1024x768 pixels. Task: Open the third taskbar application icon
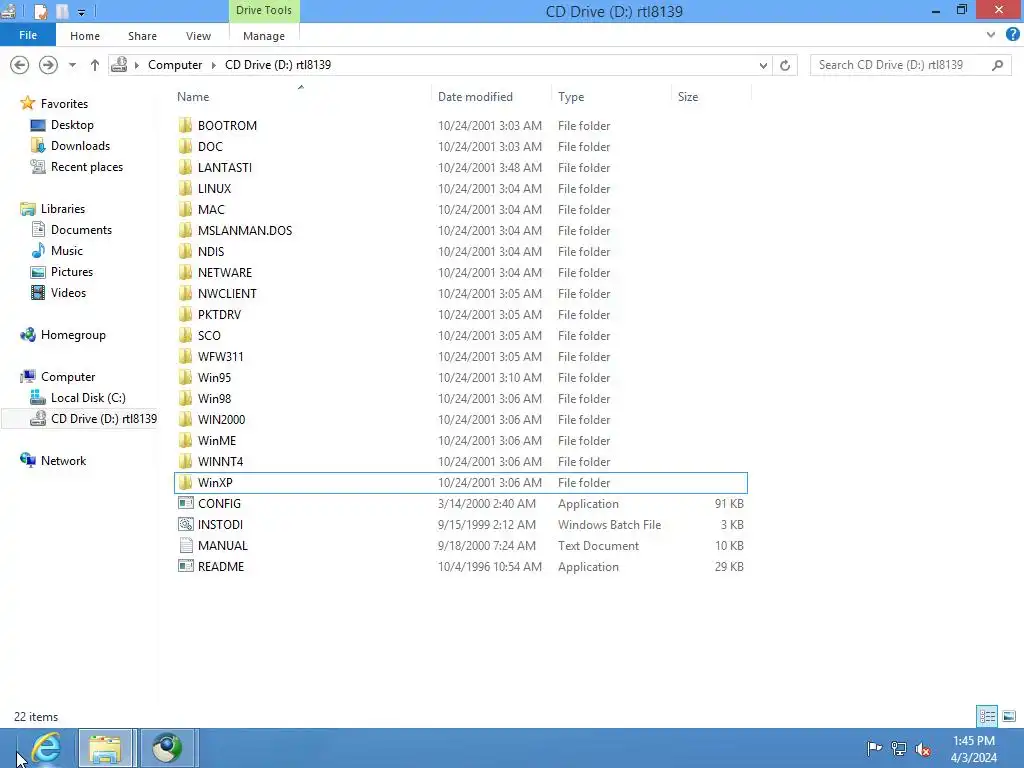tap(167, 748)
